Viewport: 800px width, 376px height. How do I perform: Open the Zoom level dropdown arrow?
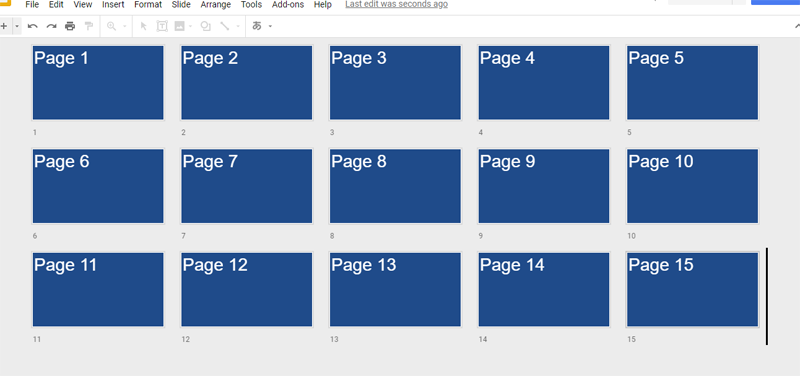[124, 26]
